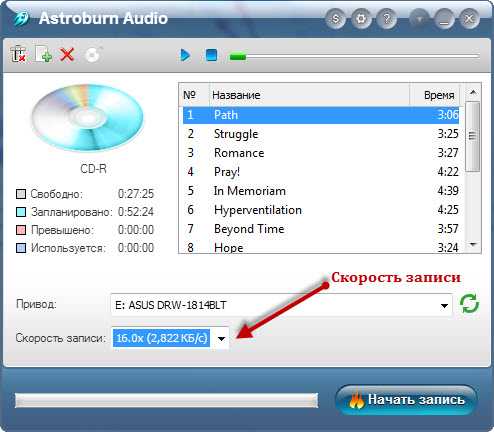Viewport: 494px width, 432px height.
Task: Click the grayed disc erase icon
Action: click(x=93, y=55)
